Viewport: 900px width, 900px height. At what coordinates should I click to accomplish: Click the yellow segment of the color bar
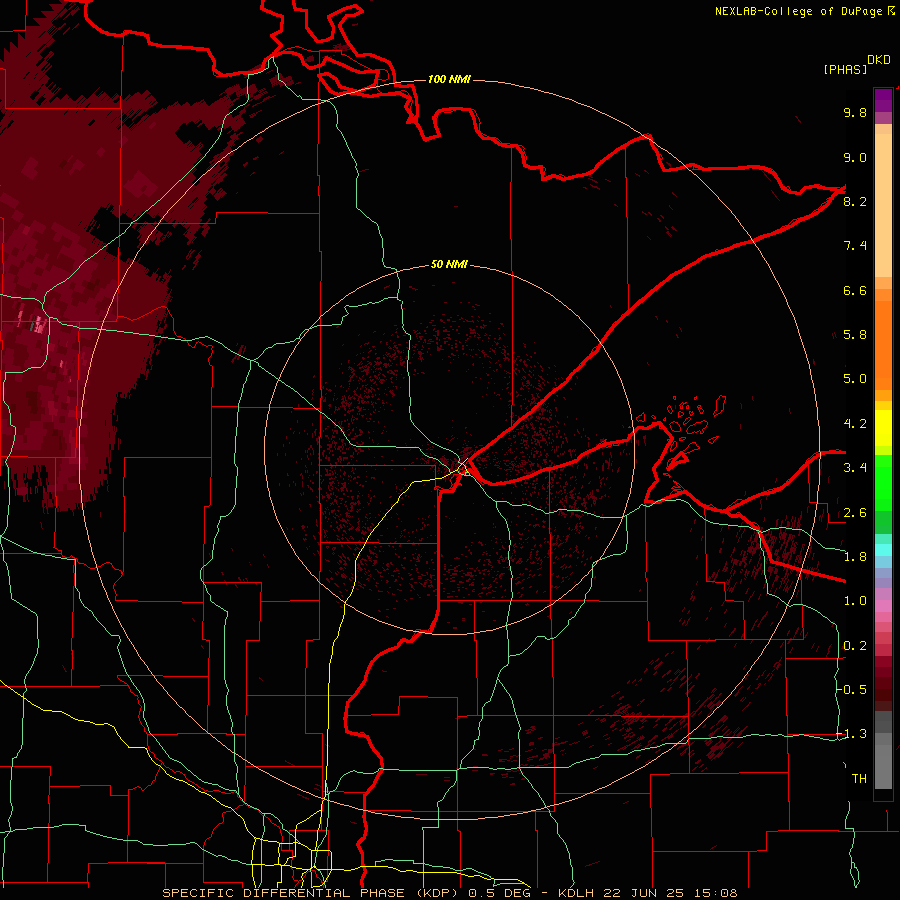(883, 428)
